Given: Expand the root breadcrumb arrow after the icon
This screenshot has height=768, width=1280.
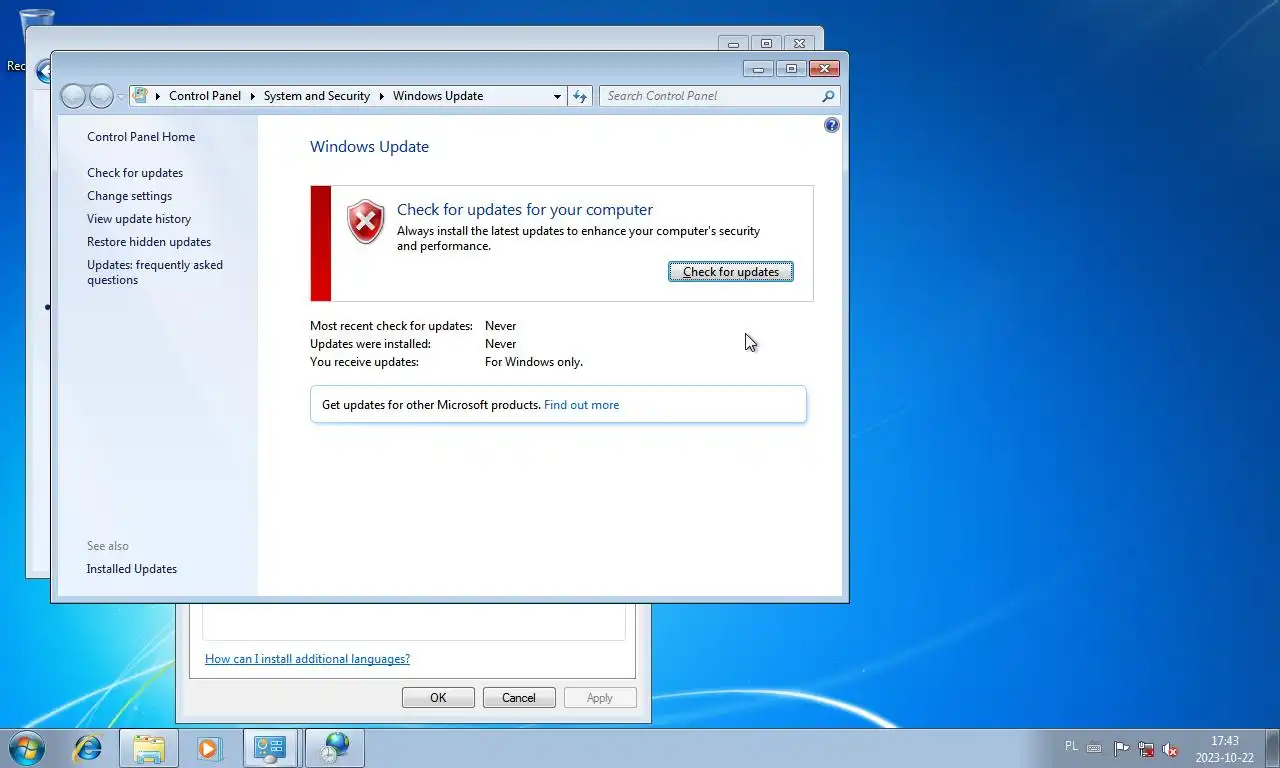Looking at the screenshot, I should coord(158,96).
